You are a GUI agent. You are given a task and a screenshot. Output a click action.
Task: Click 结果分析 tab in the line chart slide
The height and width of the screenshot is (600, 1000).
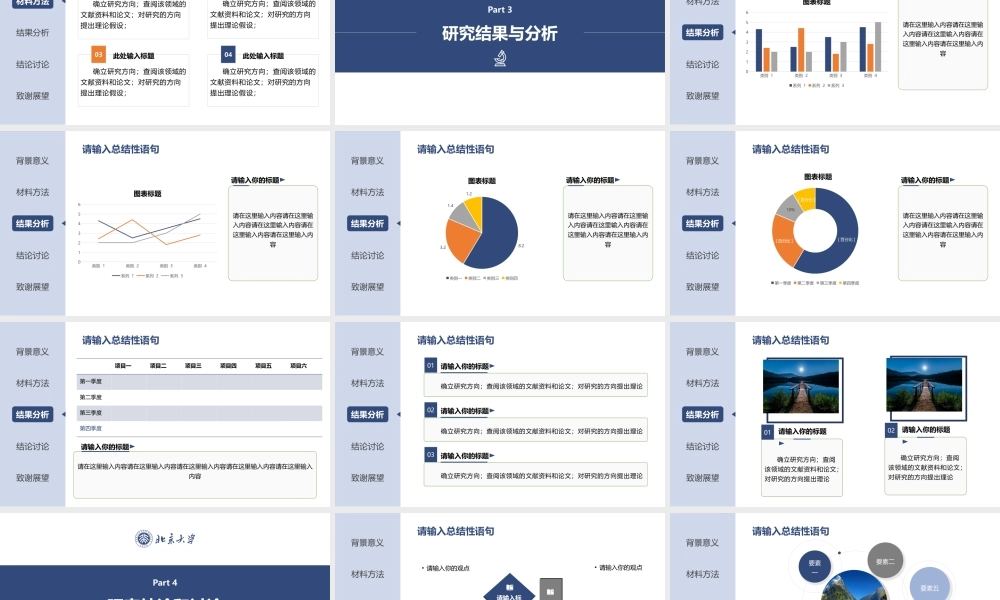pyautogui.click(x=33, y=224)
